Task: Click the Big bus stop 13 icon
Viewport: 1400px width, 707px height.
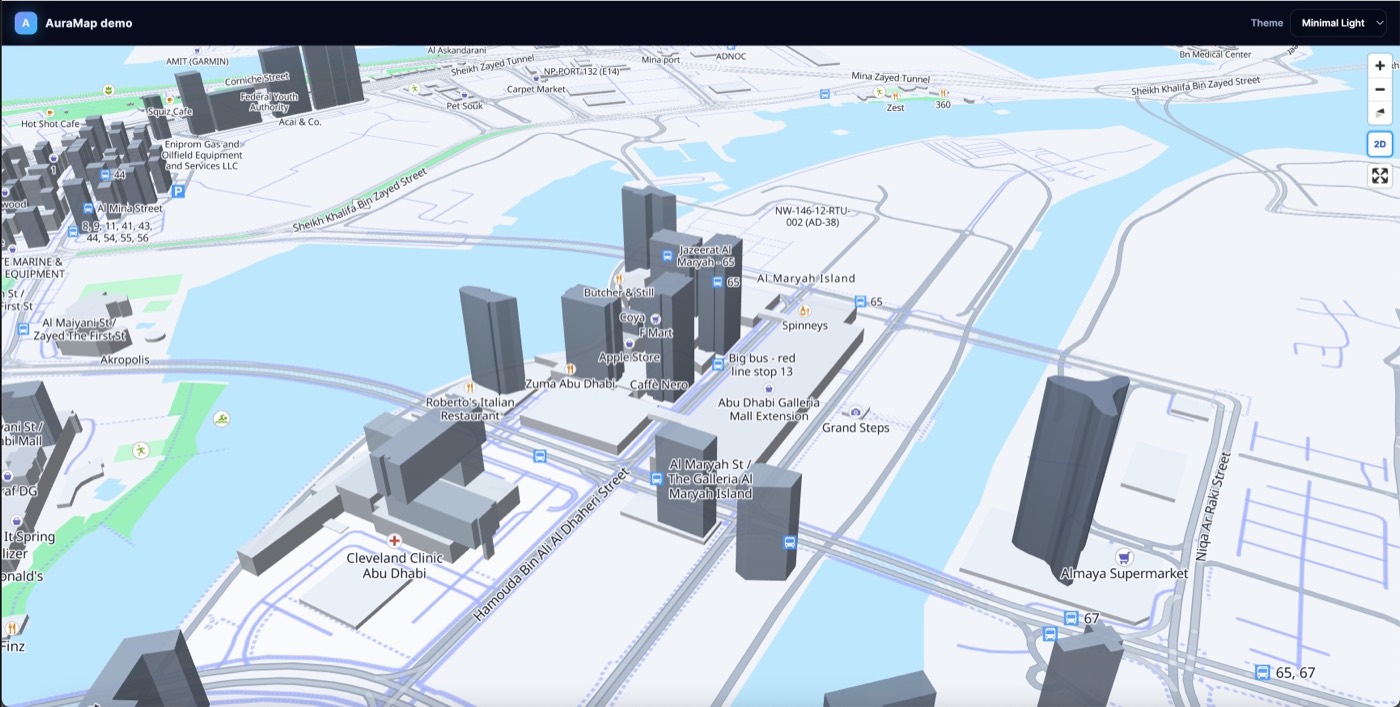Action: tap(718, 365)
